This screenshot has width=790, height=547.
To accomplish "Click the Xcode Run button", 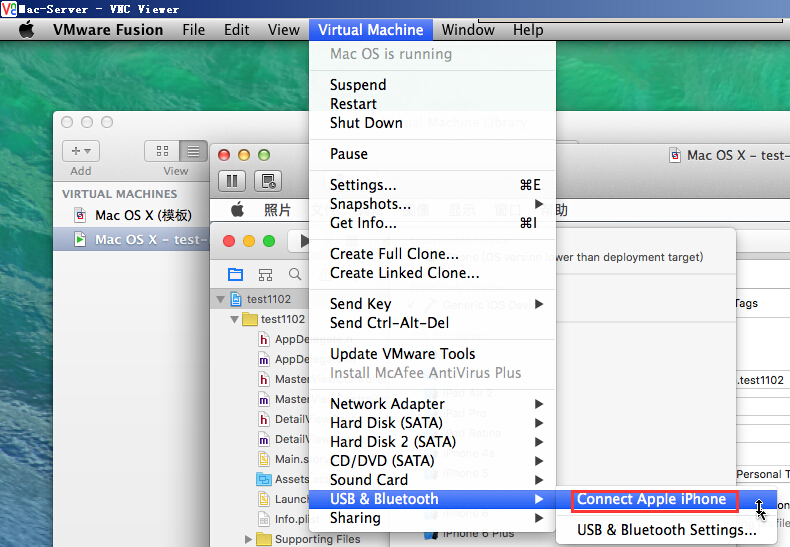I will click(x=304, y=241).
